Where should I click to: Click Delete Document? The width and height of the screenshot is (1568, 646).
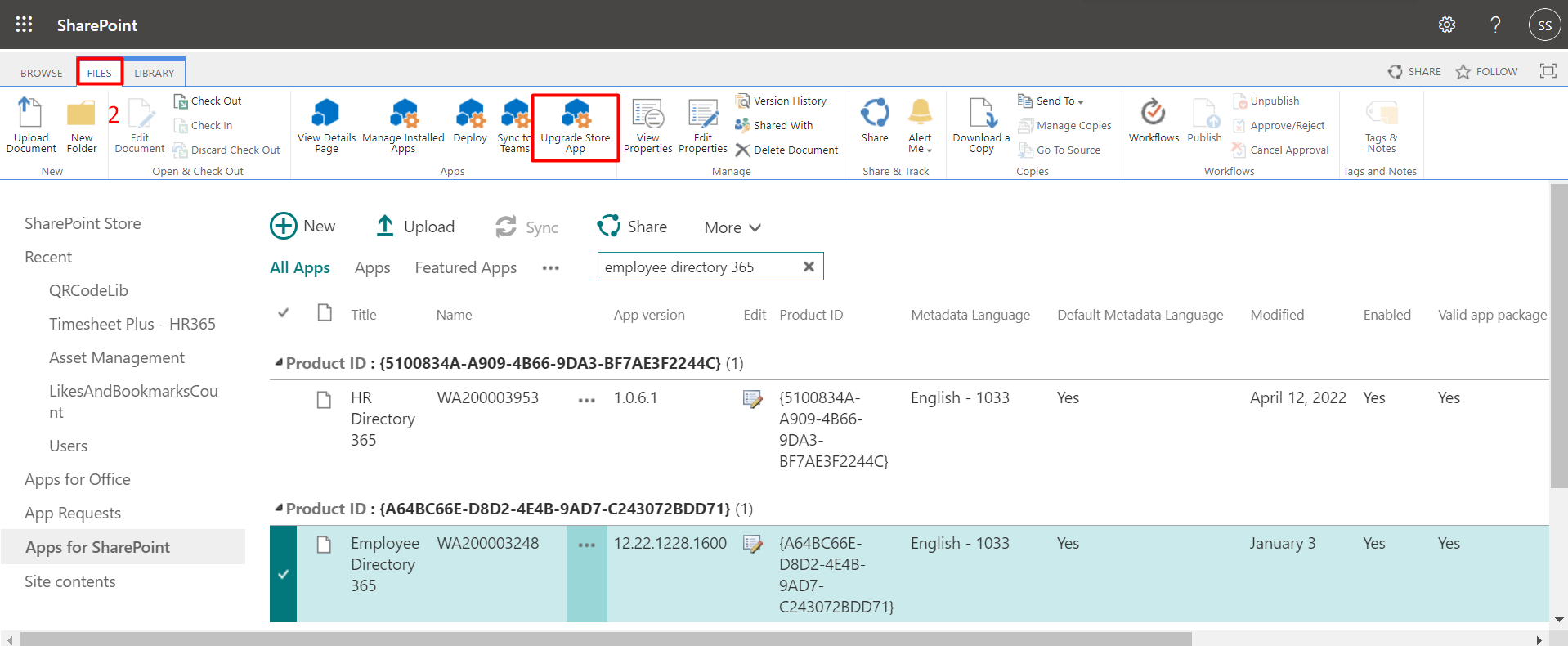pyautogui.click(x=786, y=150)
